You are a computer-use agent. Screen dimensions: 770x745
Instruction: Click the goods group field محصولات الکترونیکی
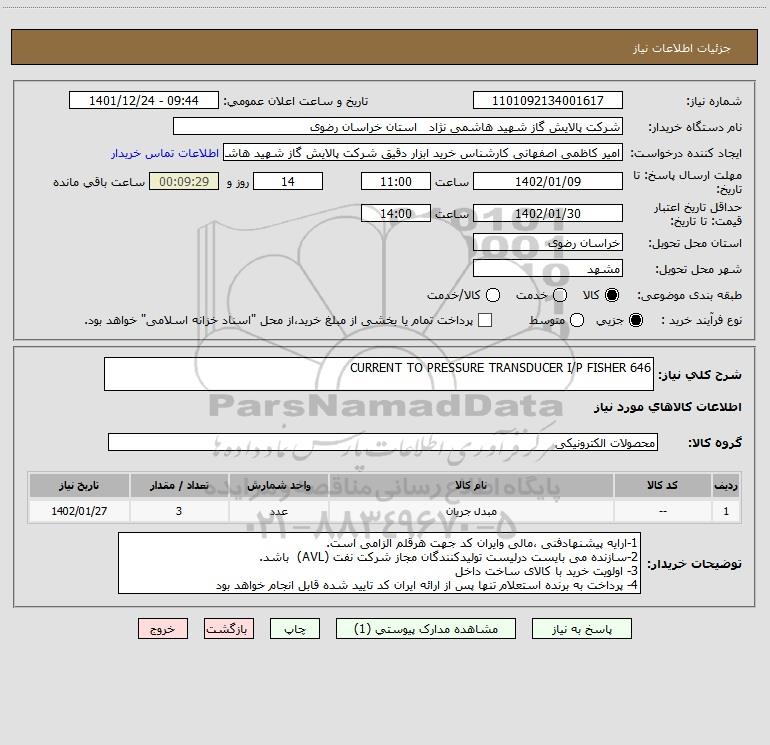click(x=383, y=442)
